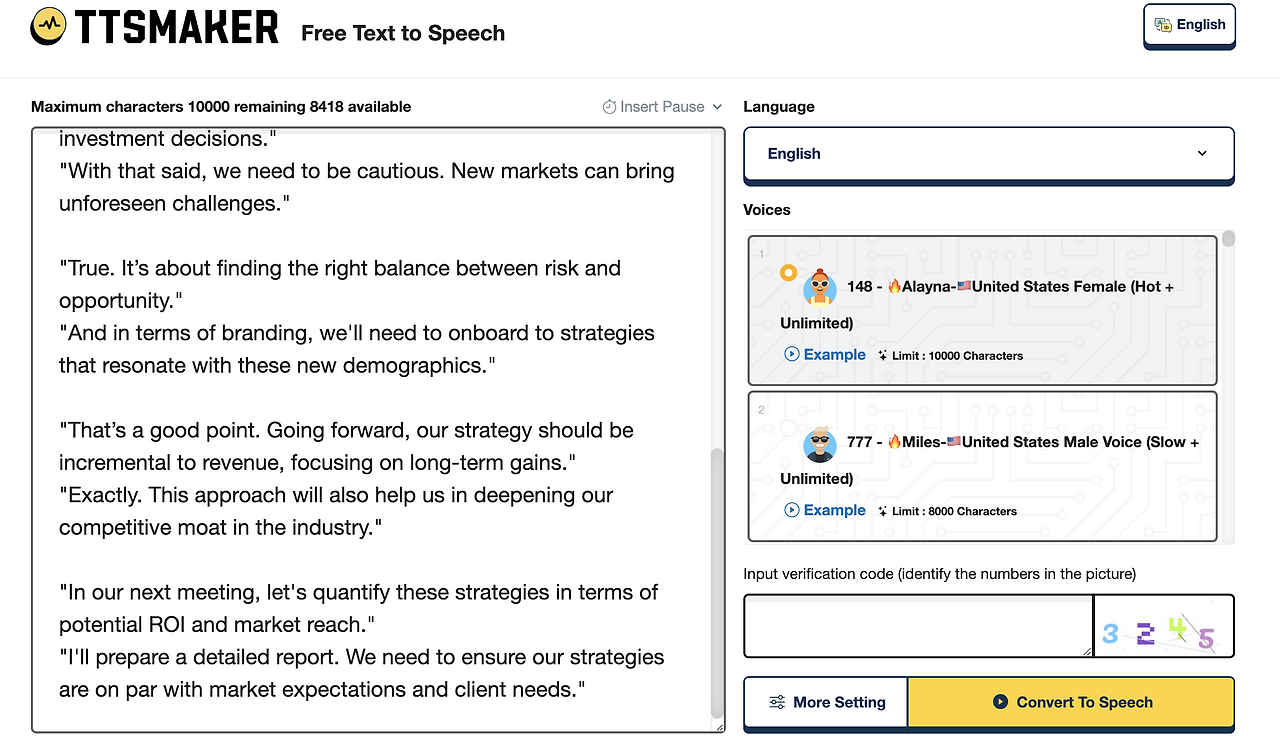Open the site language selector at top right
The image size is (1280, 741).
click(1189, 26)
